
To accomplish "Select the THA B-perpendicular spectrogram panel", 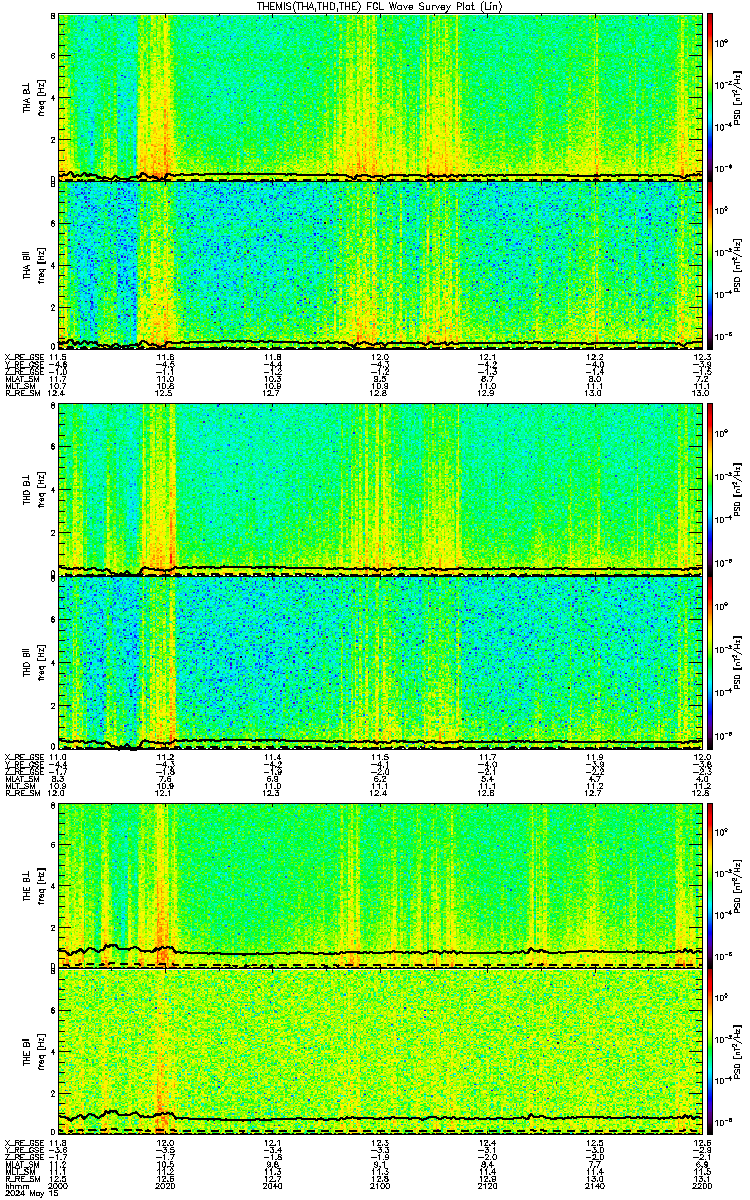I will [x=381, y=97].
